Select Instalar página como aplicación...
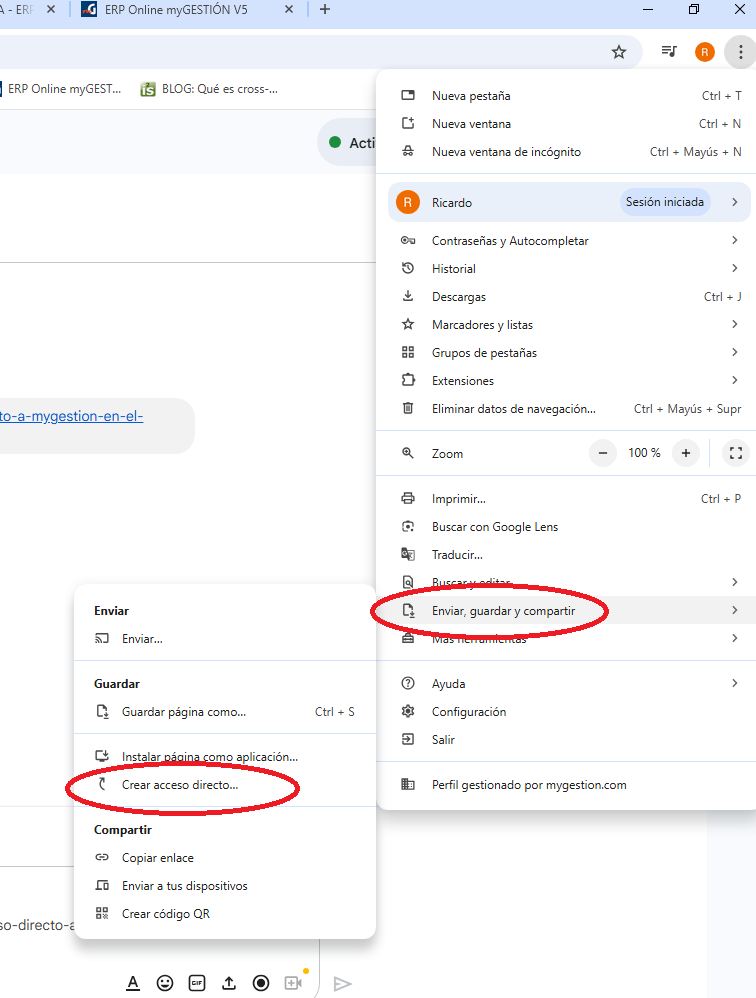This screenshot has height=998, width=756. coord(225,756)
